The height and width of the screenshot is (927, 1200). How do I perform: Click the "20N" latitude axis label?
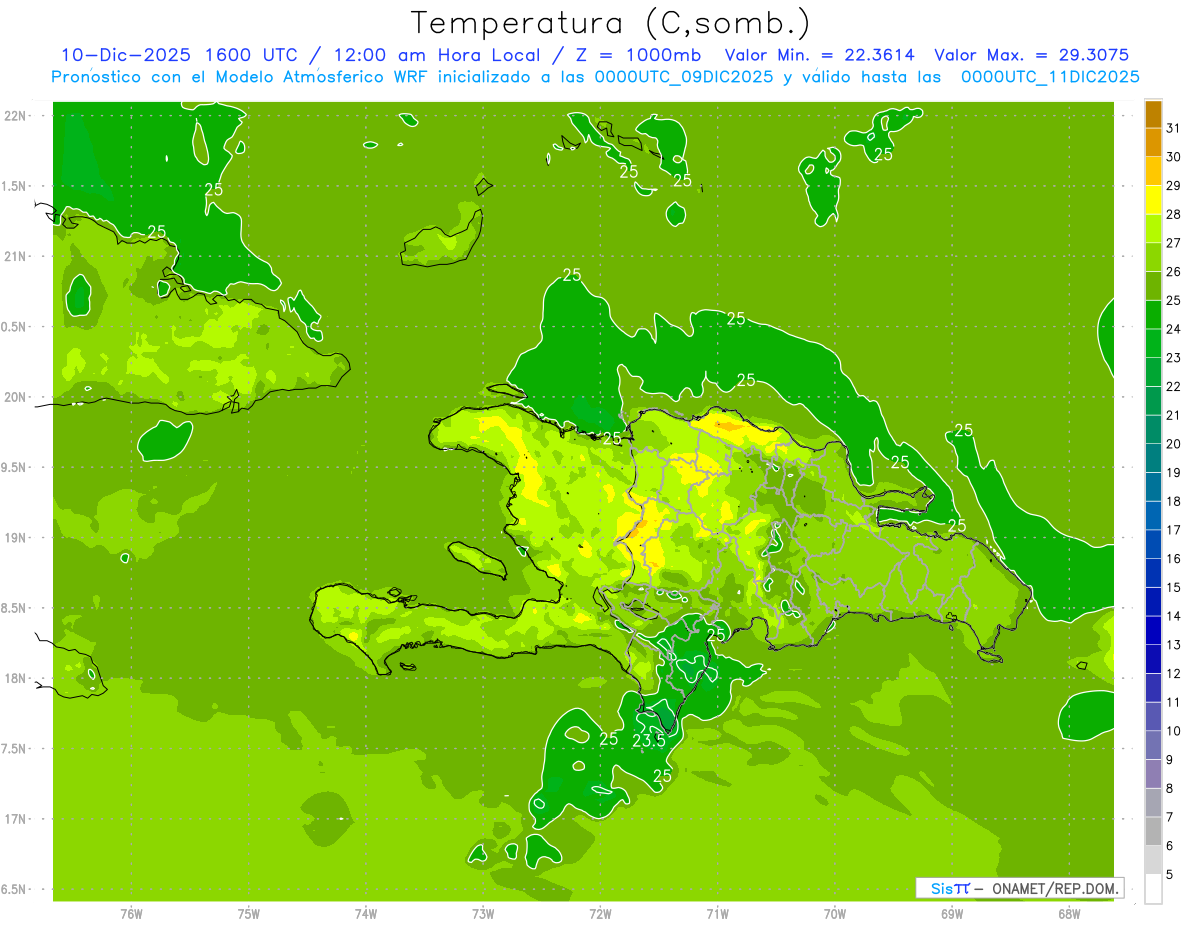[x=16, y=397]
